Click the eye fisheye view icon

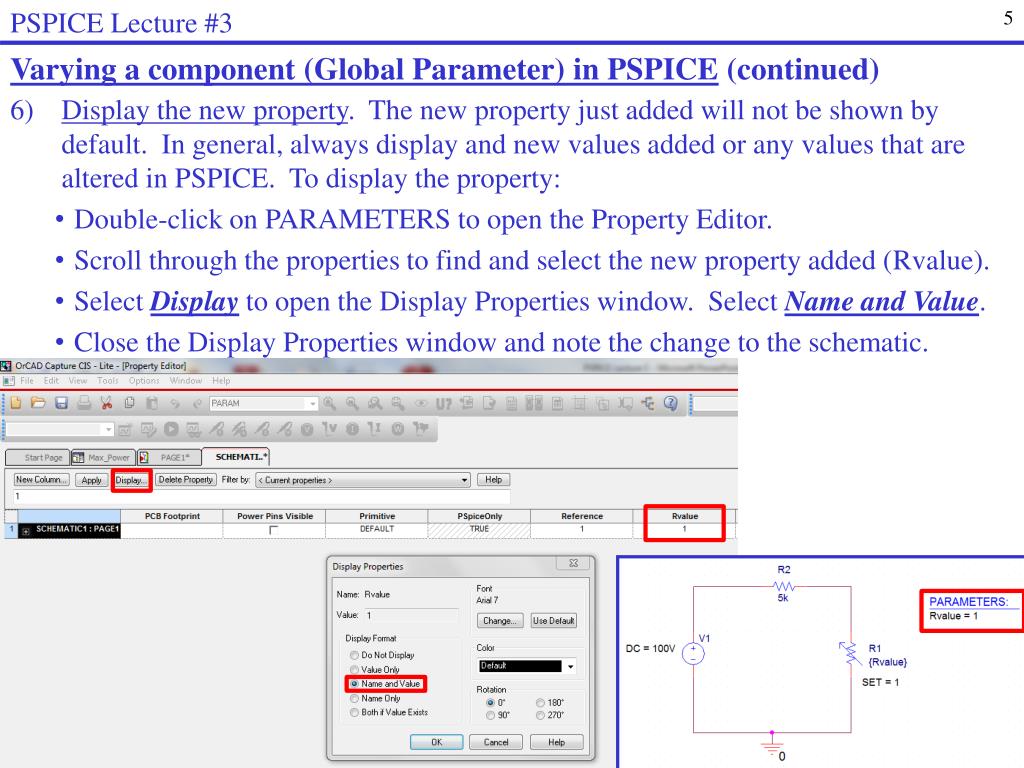[x=421, y=404]
